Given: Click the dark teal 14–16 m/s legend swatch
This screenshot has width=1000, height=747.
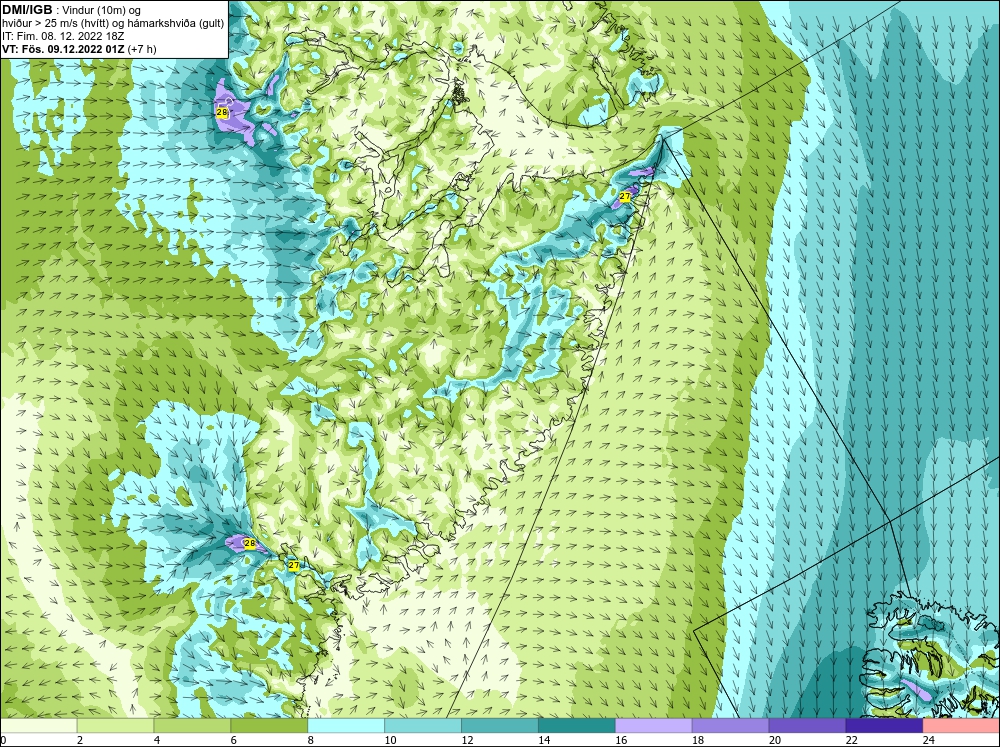Looking at the screenshot, I should [x=577, y=725].
